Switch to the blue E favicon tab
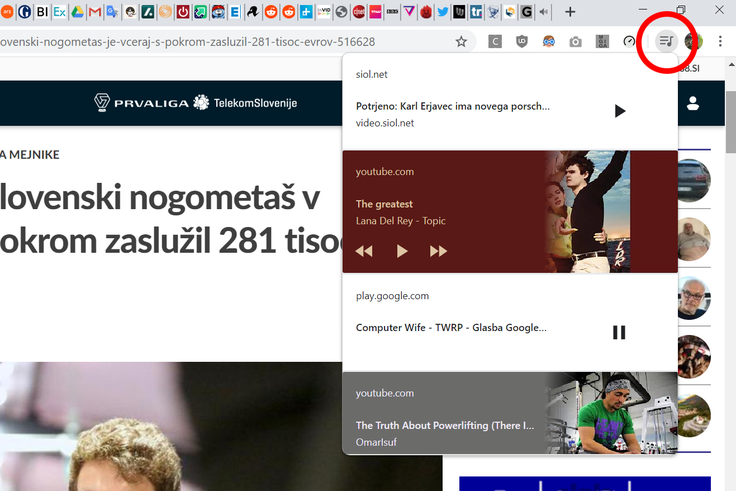 (x=235, y=12)
